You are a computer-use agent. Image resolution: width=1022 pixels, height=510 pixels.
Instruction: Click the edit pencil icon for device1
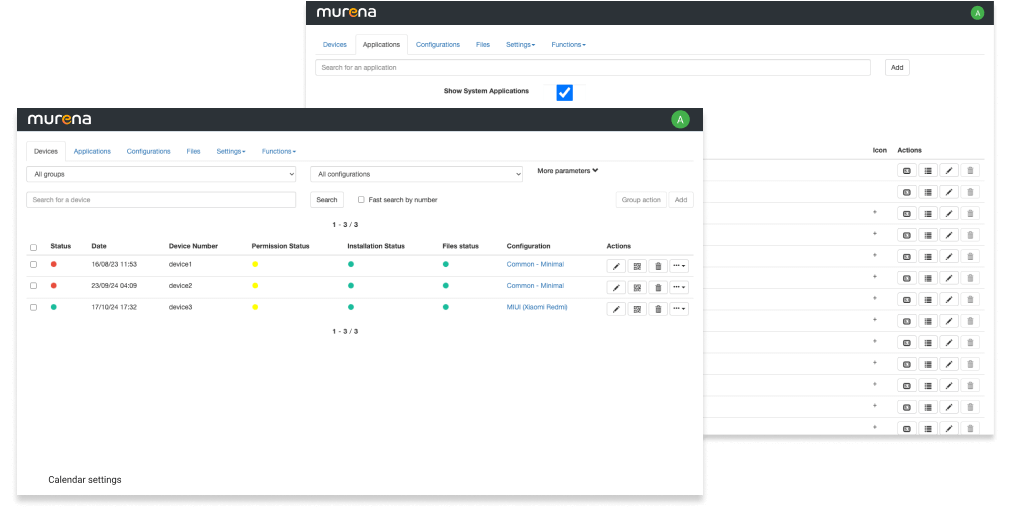[x=617, y=266]
